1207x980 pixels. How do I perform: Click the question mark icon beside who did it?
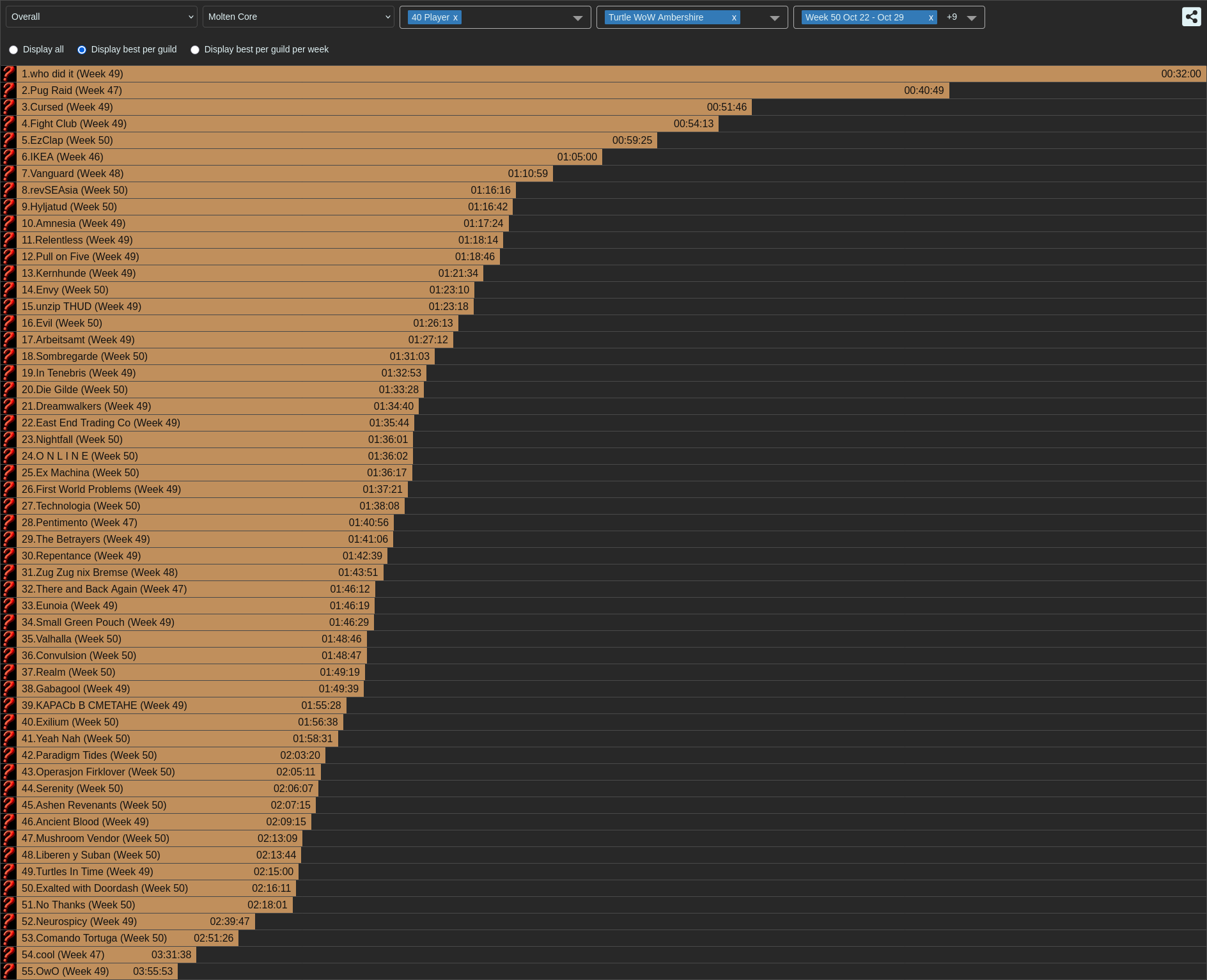coord(8,74)
